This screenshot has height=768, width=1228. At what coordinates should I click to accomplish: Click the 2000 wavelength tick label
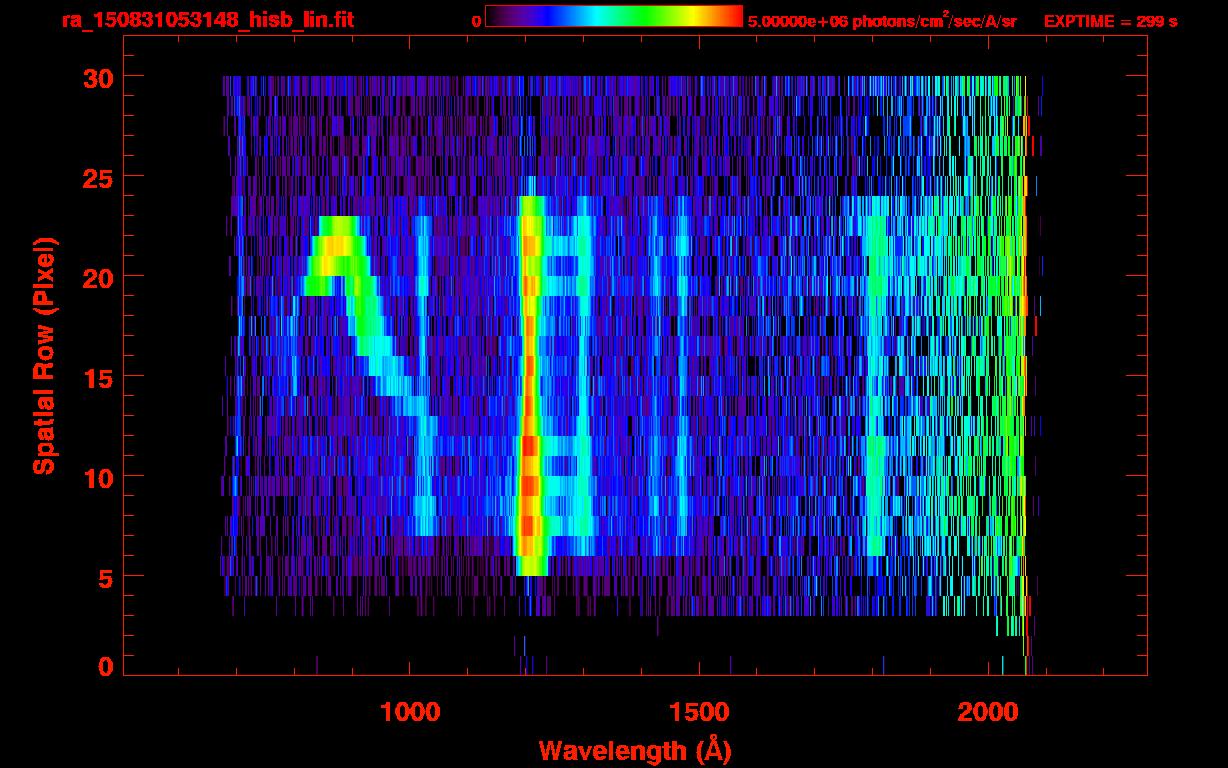click(x=988, y=712)
